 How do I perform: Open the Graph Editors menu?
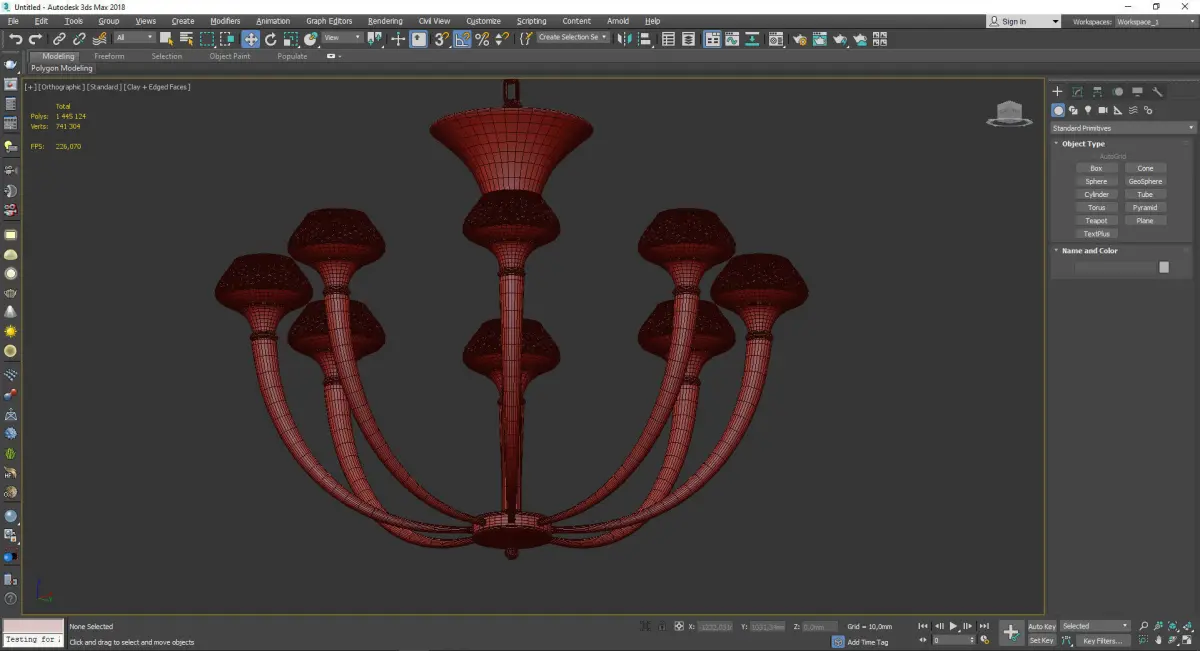(x=329, y=21)
